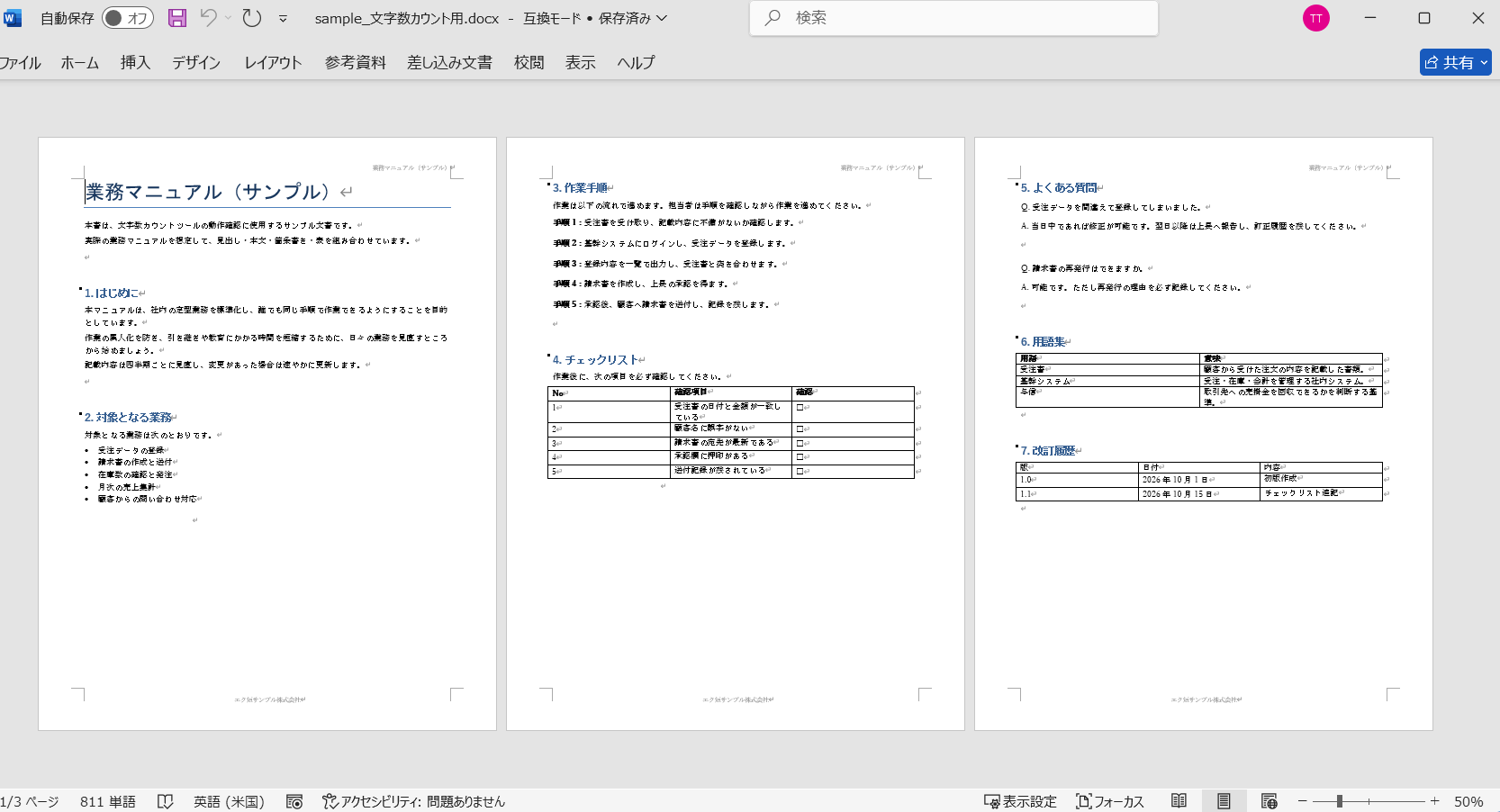Adjust the zoom slider handle
Screen dimensions: 1500x812
click(1340, 801)
